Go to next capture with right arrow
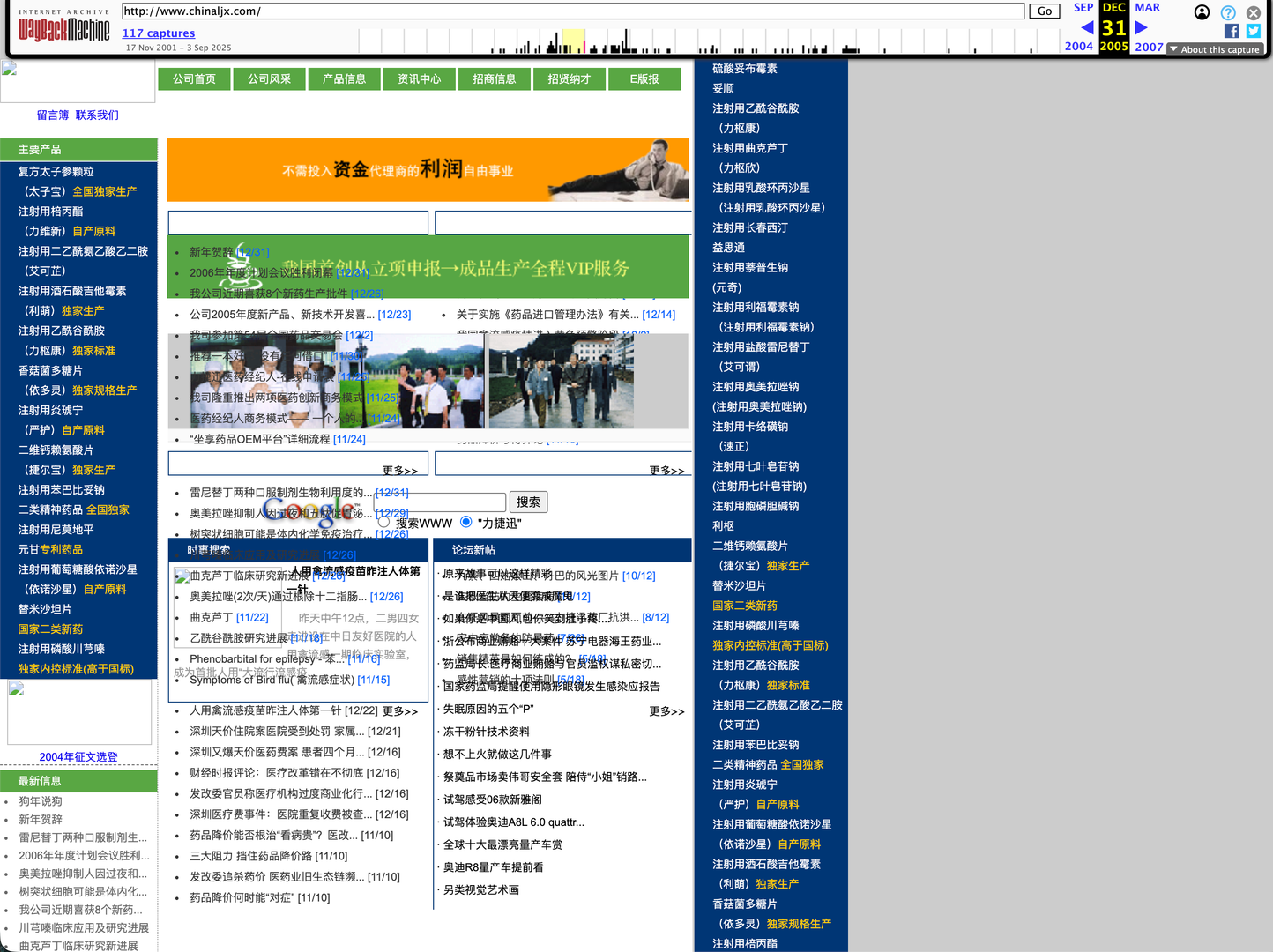Image resolution: width=1273 pixels, height=952 pixels. tap(1141, 27)
